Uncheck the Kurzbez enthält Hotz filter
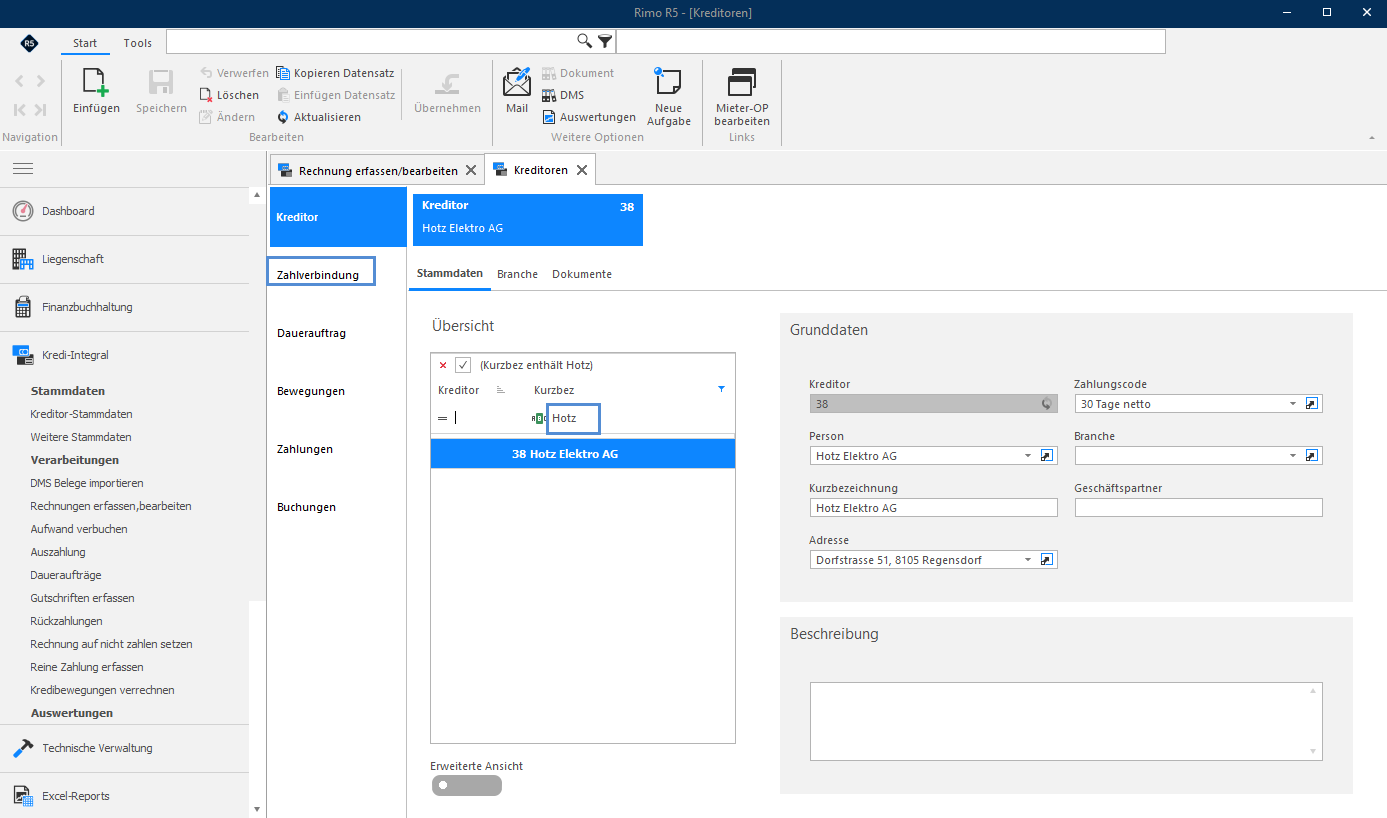 point(463,365)
